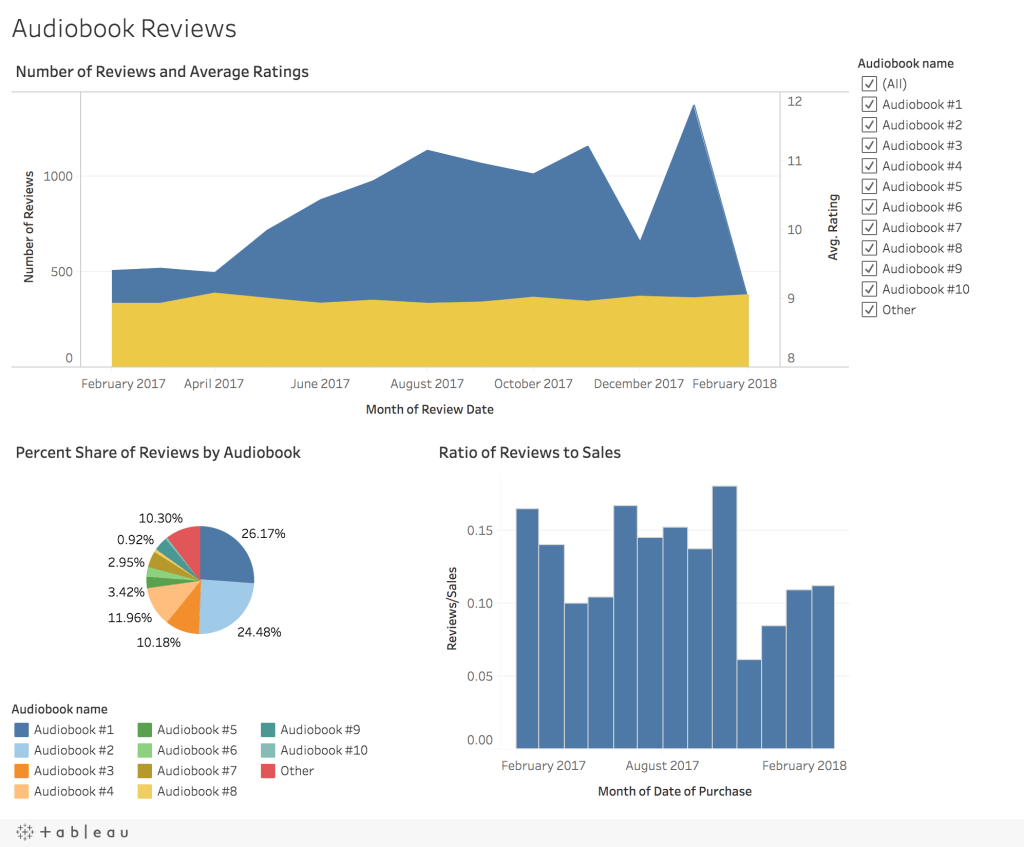Select the Audiobook #9 teal legend swatch
Viewport: 1024px width, 847px height.
[x=268, y=730]
